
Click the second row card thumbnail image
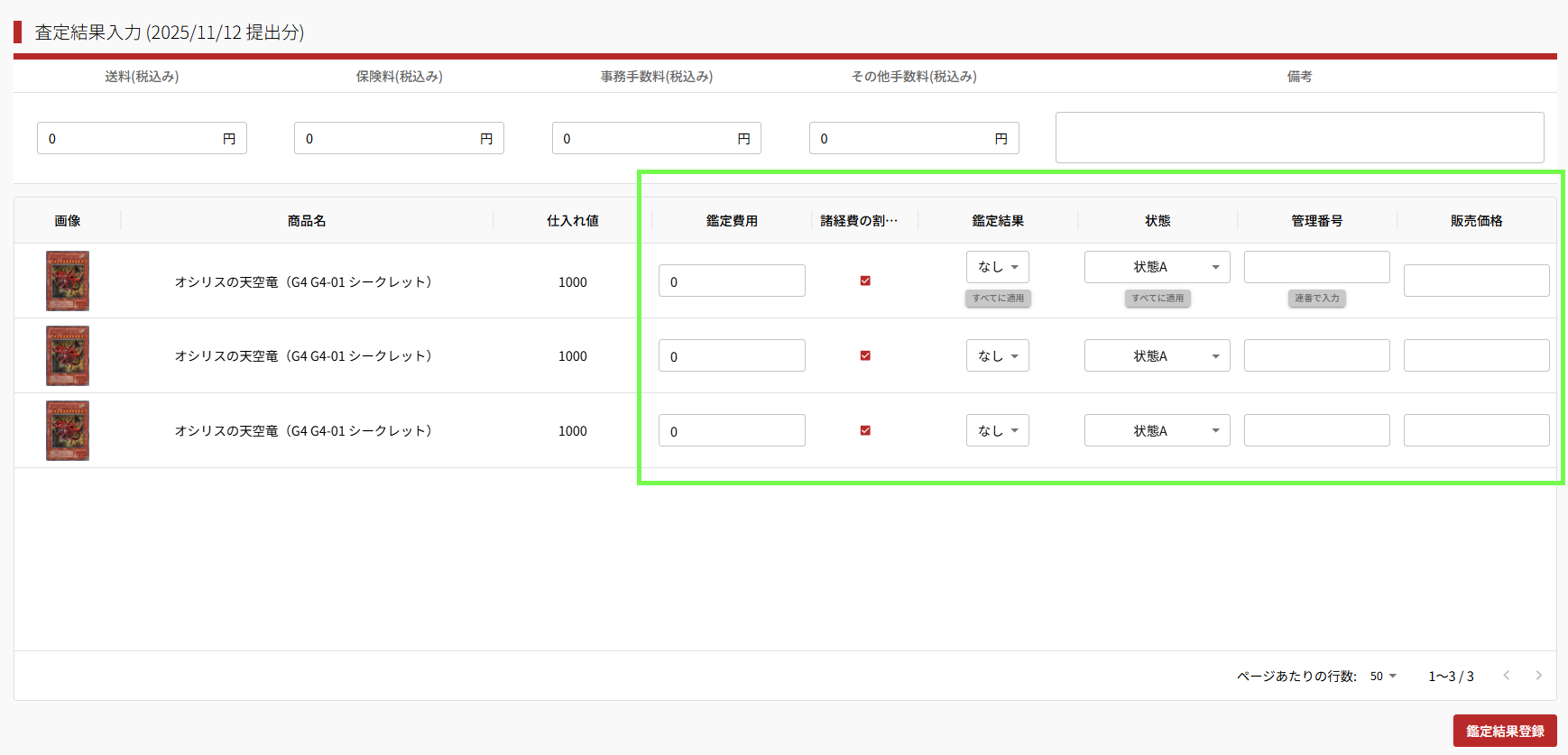(x=68, y=355)
